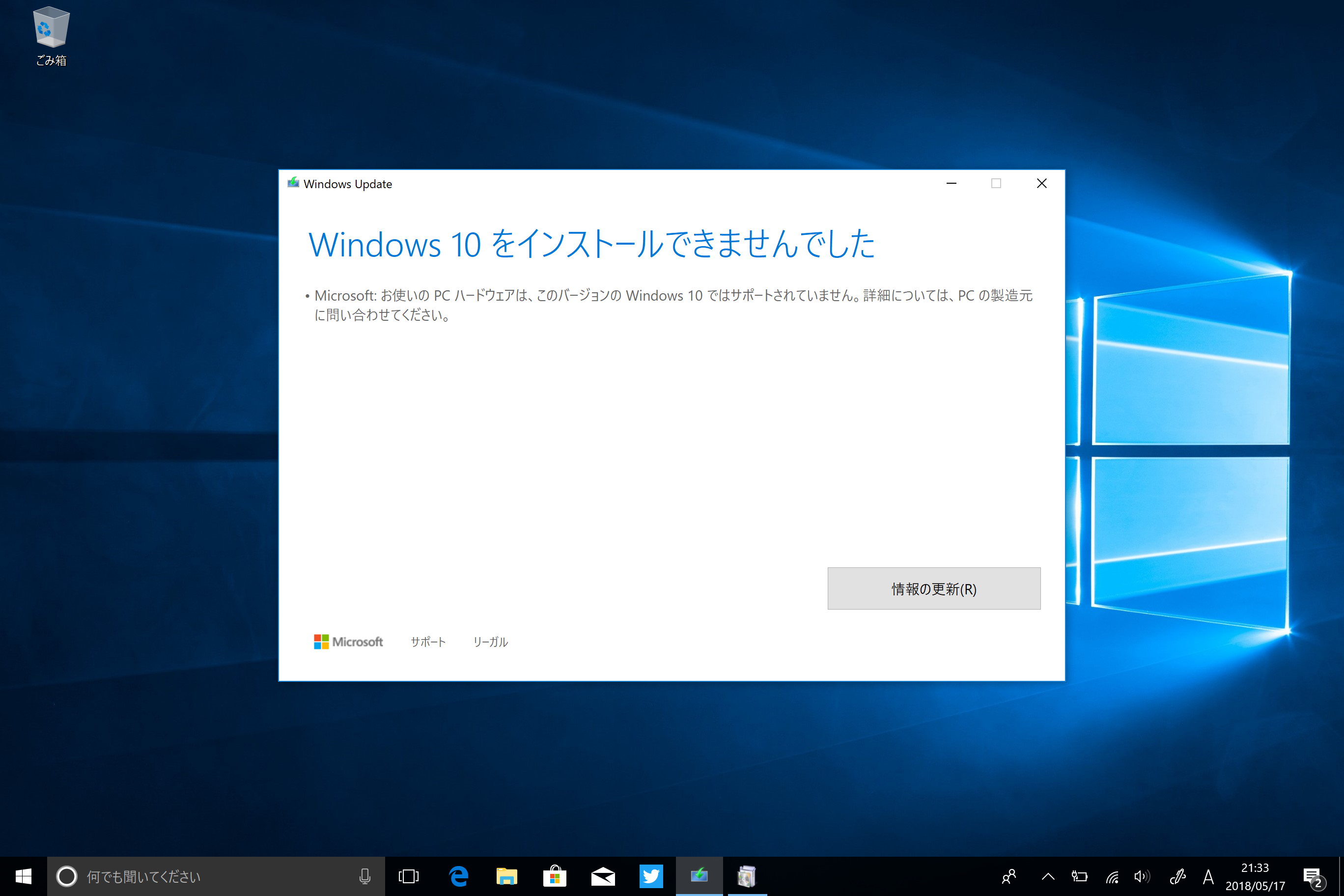Image resolution: width=1344 pixels, height=896 pixels.
Task: Click the Windows Update title bar icon
Action: click(293, 183)
